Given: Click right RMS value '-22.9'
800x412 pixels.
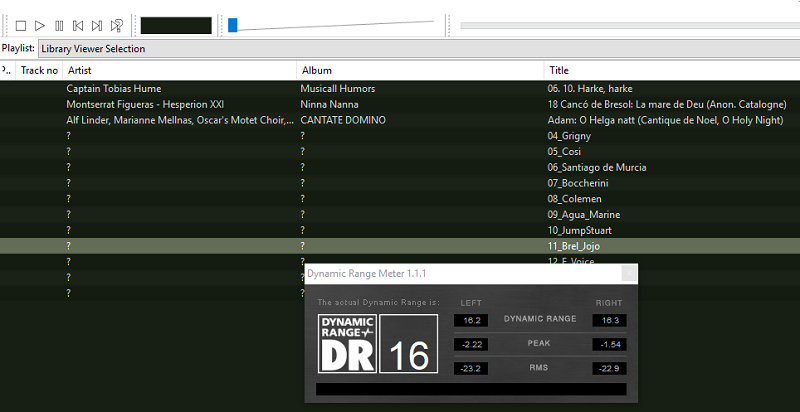Looking at the screenshot, I should (x=610, y=369).
